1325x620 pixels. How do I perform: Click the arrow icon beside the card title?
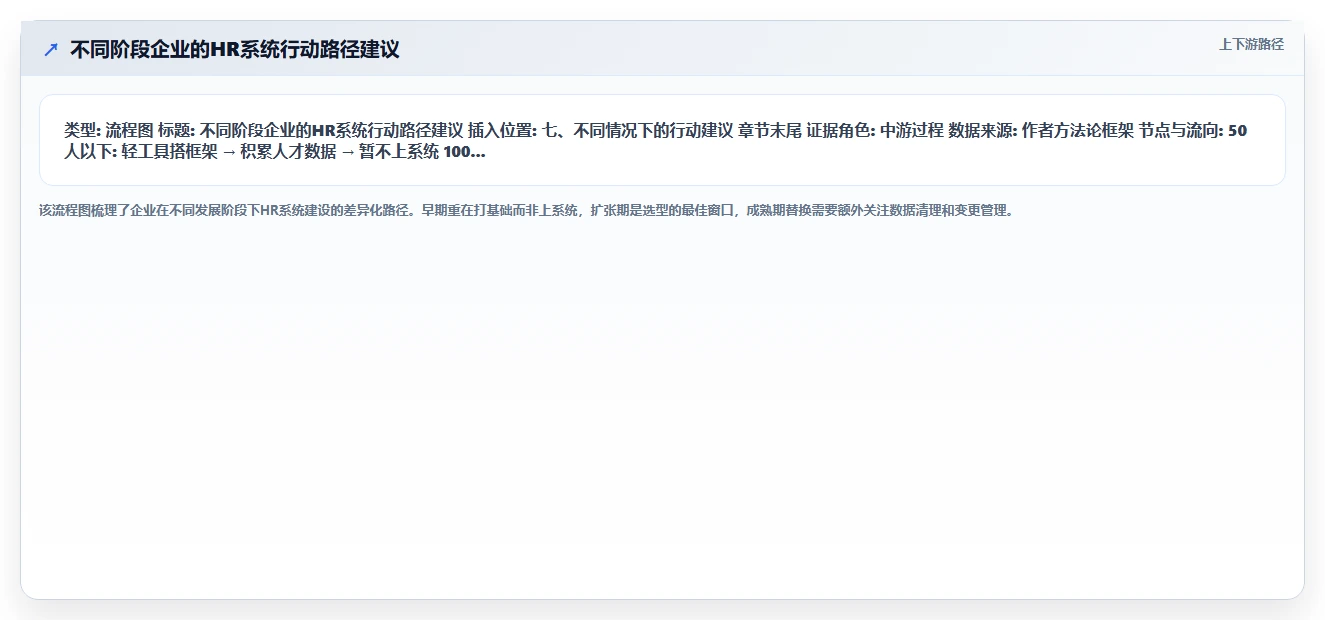click(51, 49)
